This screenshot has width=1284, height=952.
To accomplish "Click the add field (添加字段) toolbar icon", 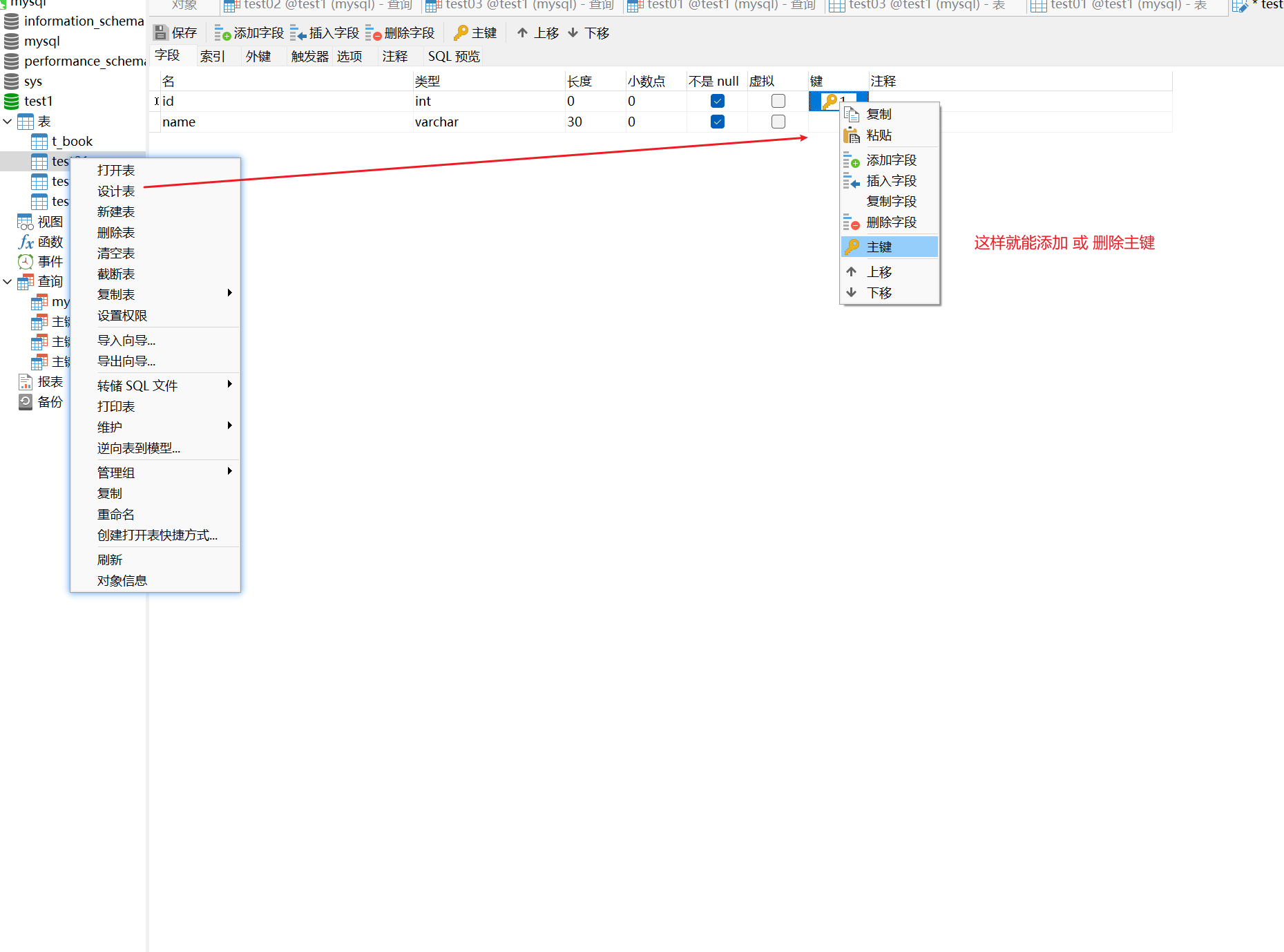I will coord(222,32).
